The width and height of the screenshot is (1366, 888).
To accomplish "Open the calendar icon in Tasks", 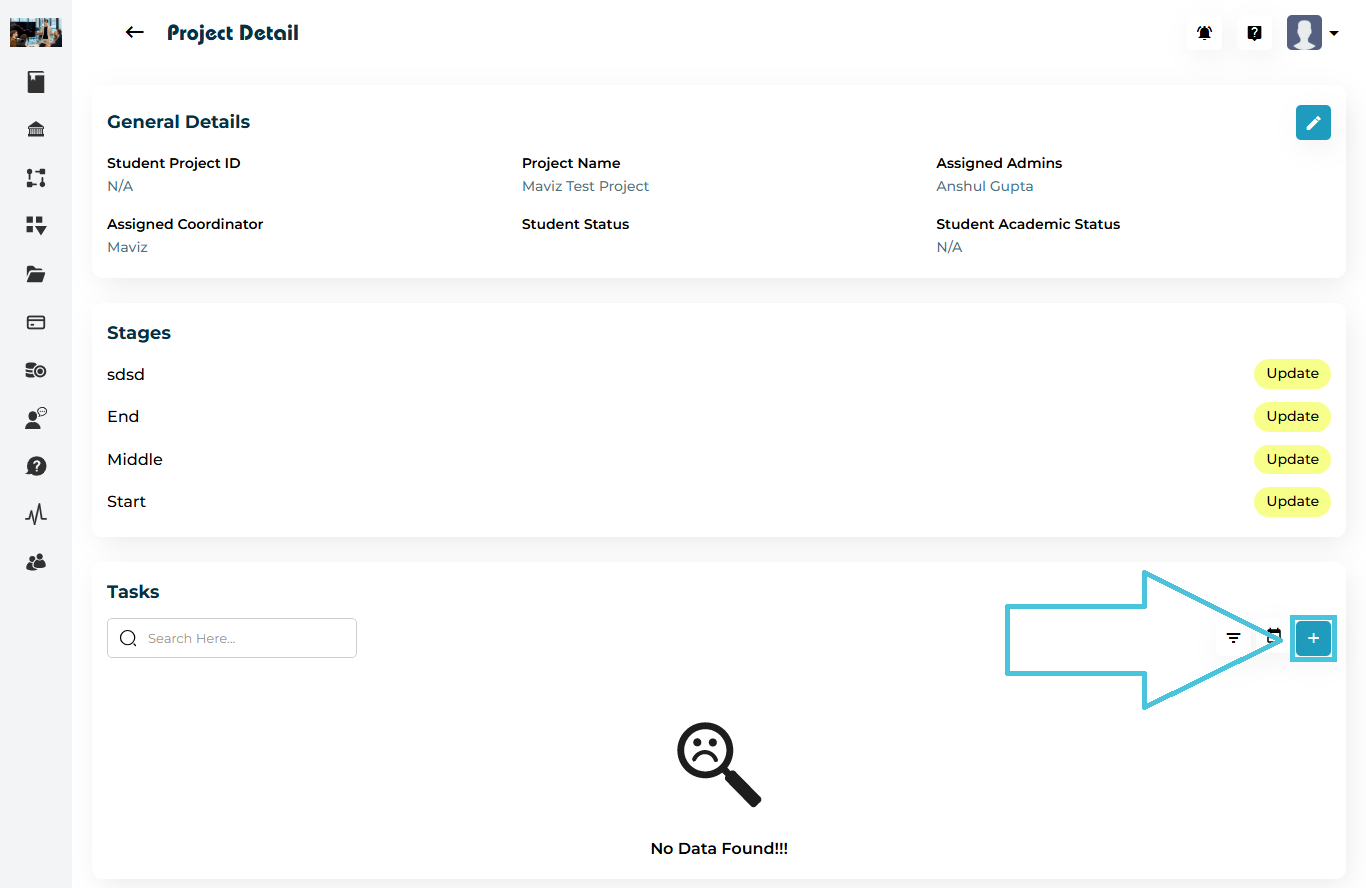I will 1273,636.
